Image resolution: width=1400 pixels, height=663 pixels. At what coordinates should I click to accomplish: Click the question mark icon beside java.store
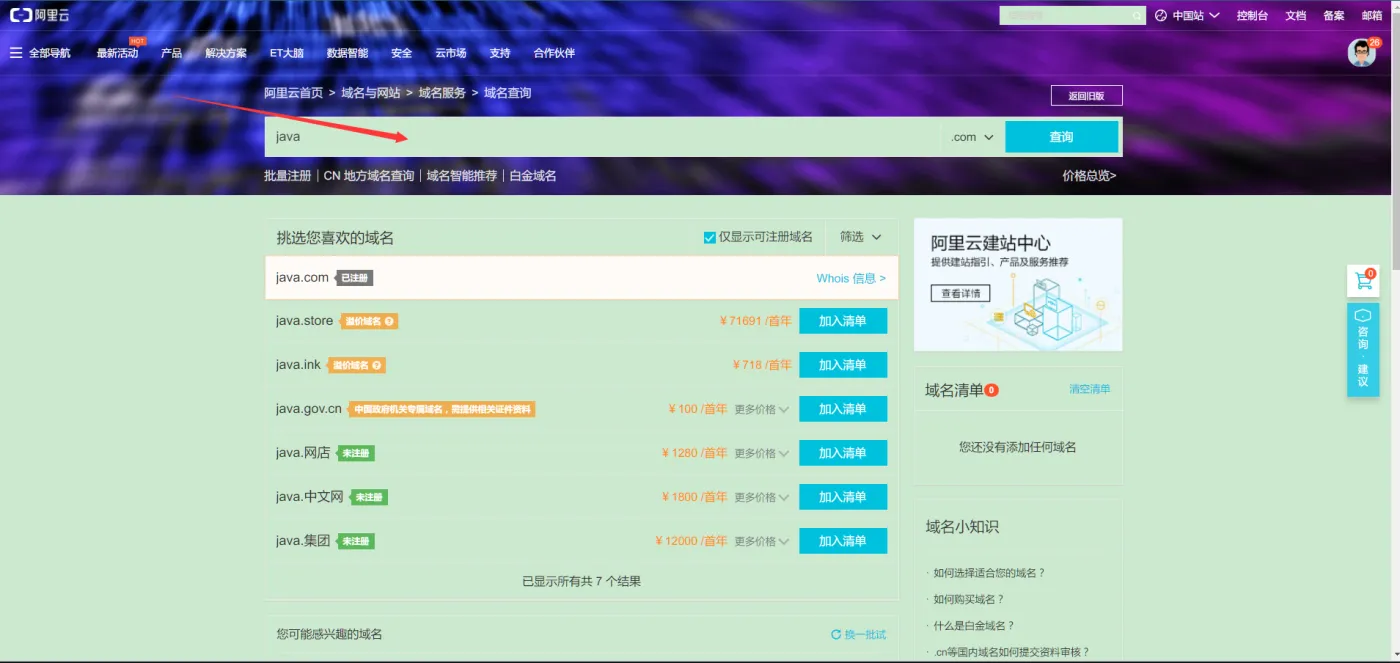point(390,321)
